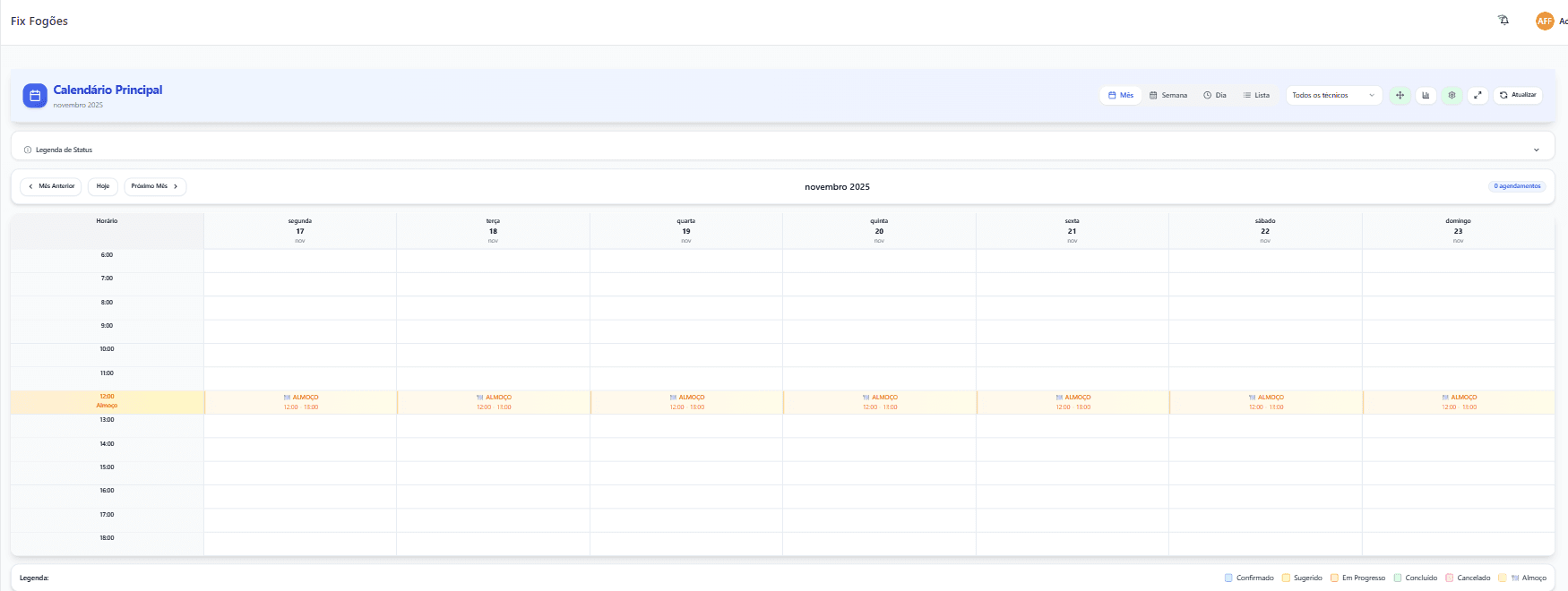This screenshot has width=1568, height=591.
Task: Click the info icon beside Legenda de Status
Action: point(28,150)
